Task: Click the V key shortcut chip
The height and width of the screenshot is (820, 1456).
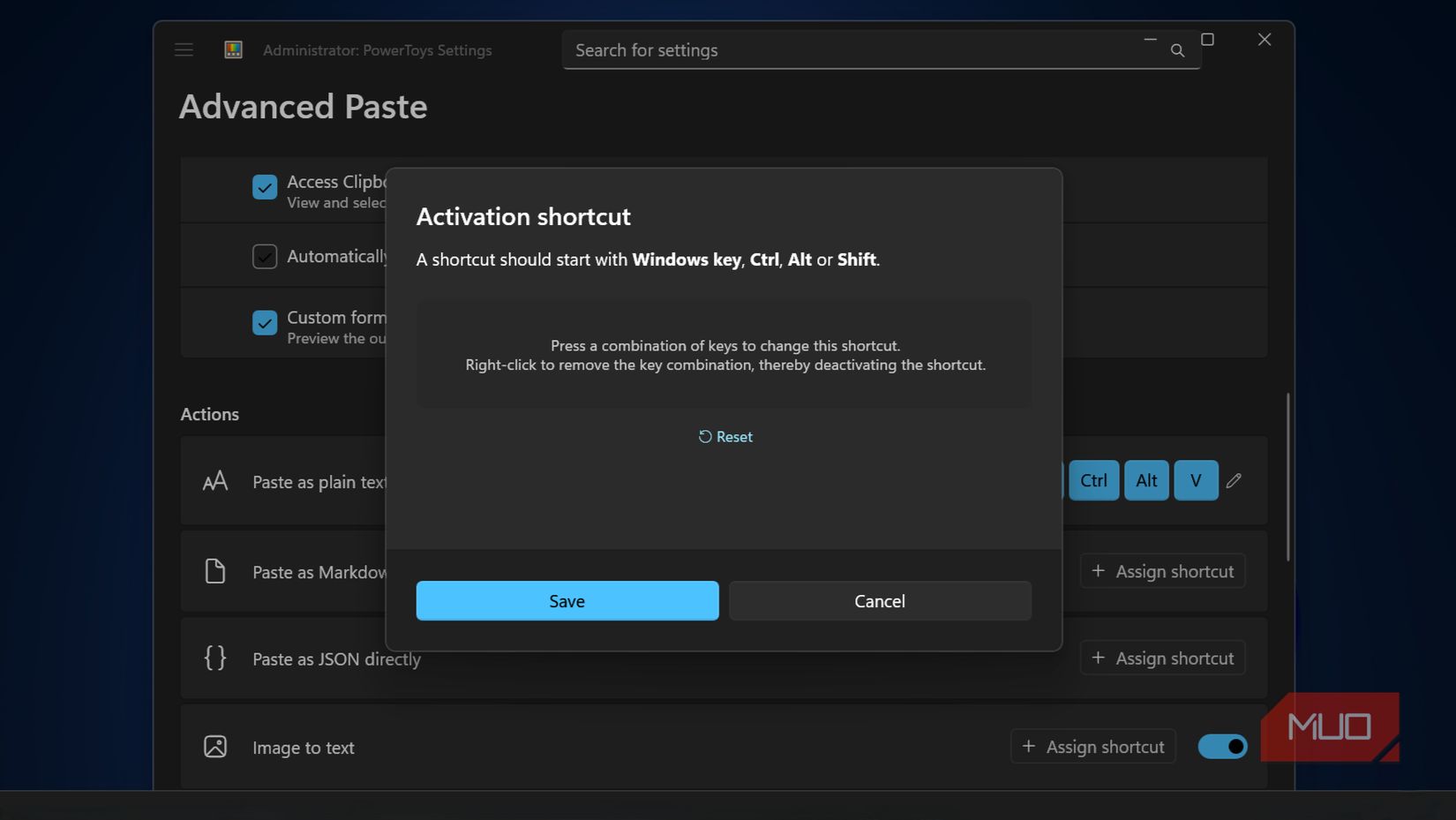Action: (x=1196, y=480)
